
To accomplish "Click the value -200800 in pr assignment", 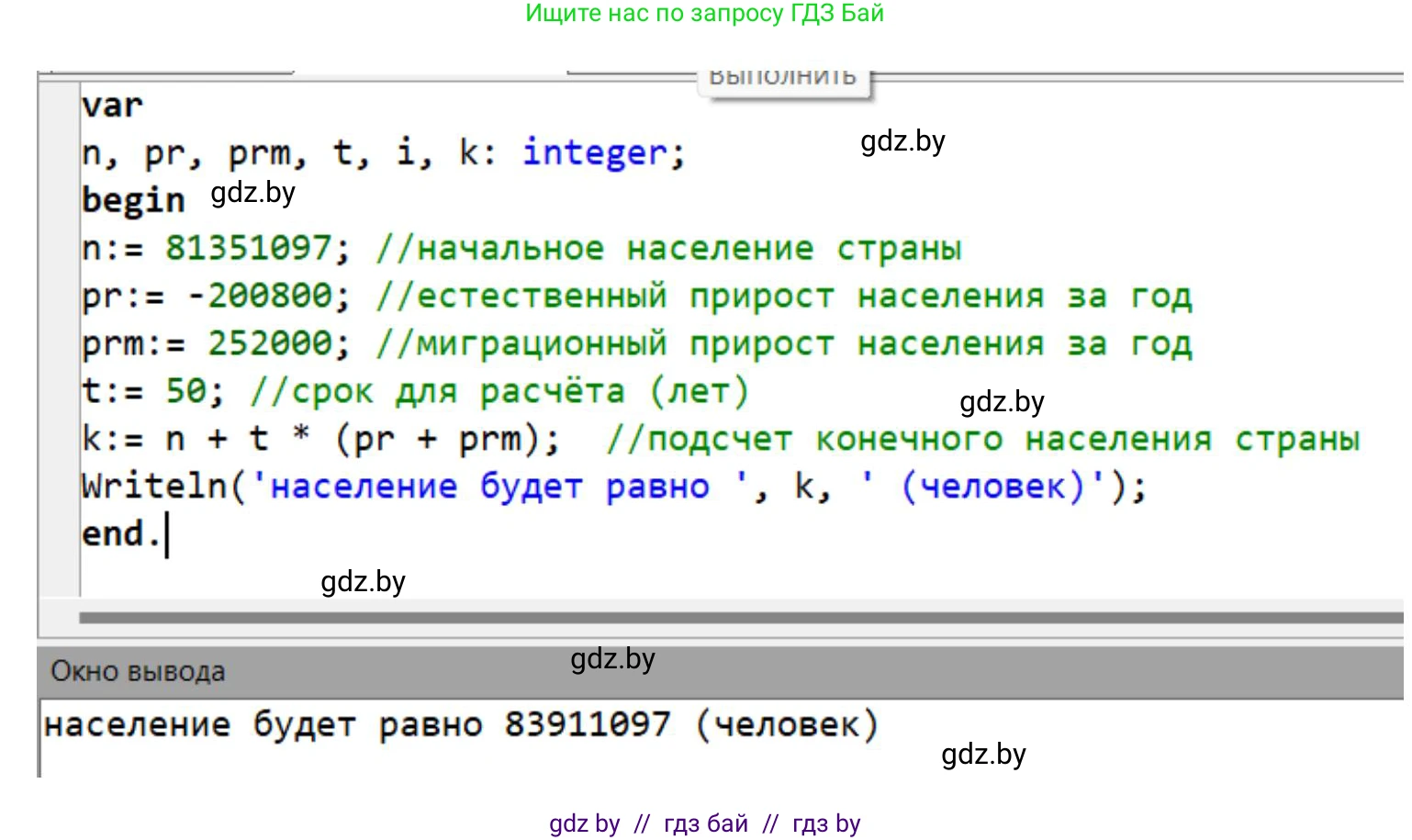I will 268,296.
